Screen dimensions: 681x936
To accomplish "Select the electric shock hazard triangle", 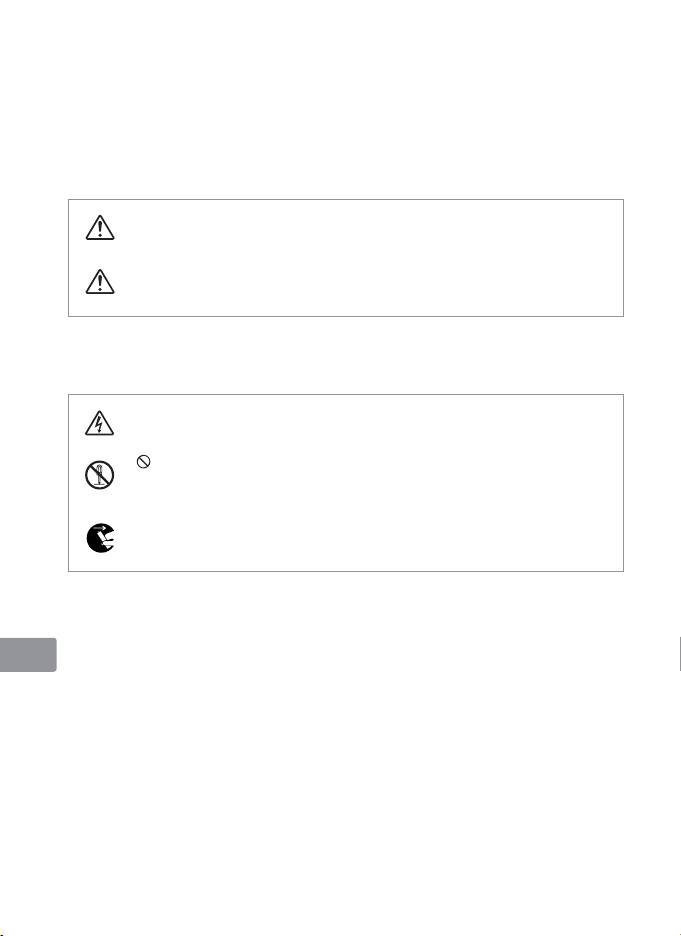I will tap(99, 424).
